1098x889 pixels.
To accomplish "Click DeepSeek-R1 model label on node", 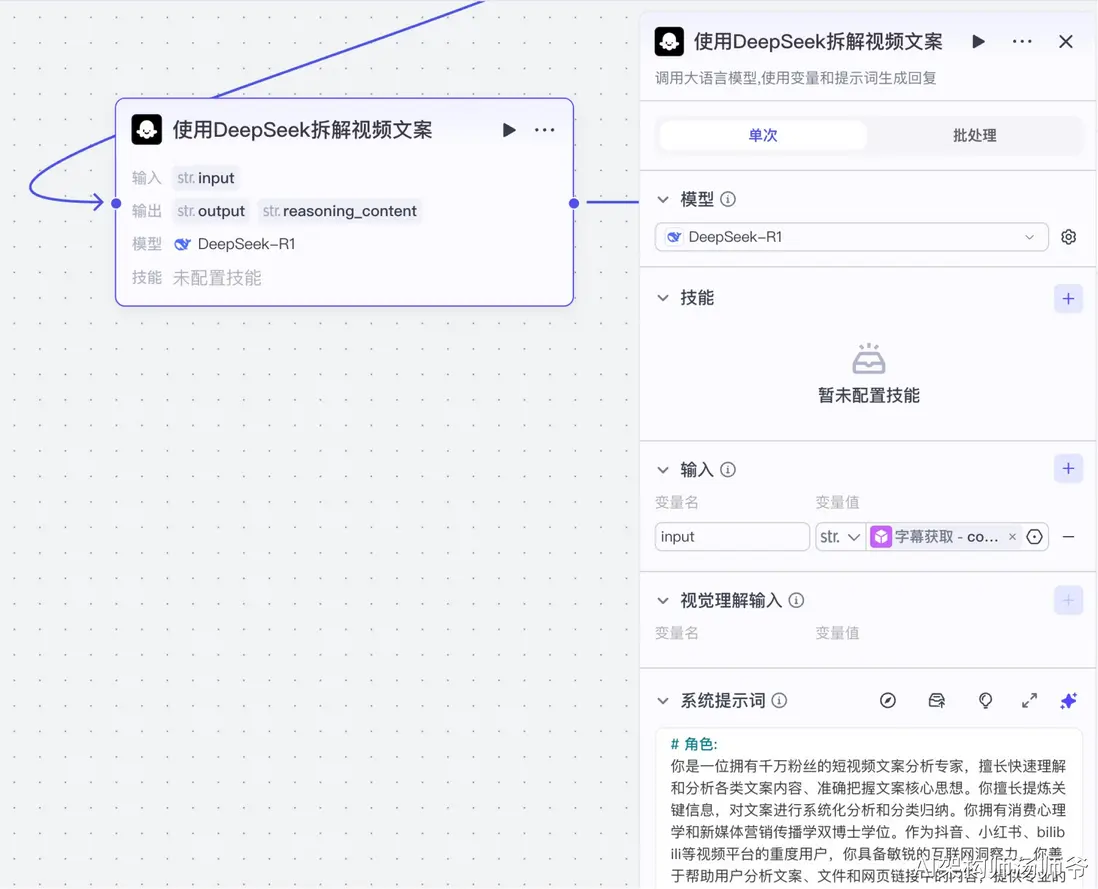I will click(246, 244).
